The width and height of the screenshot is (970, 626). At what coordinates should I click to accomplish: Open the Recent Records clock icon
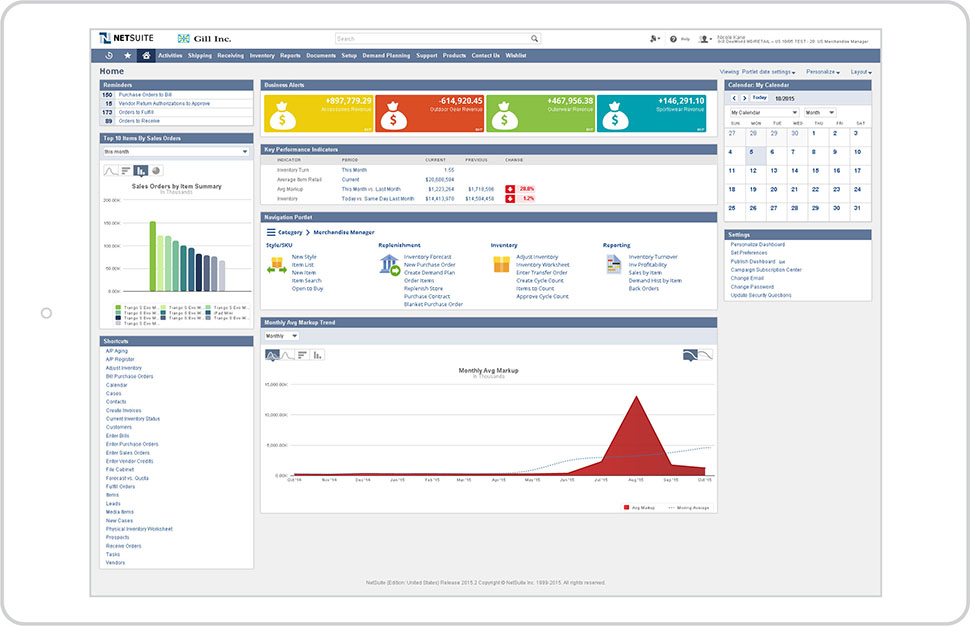(x=108, y=56)
